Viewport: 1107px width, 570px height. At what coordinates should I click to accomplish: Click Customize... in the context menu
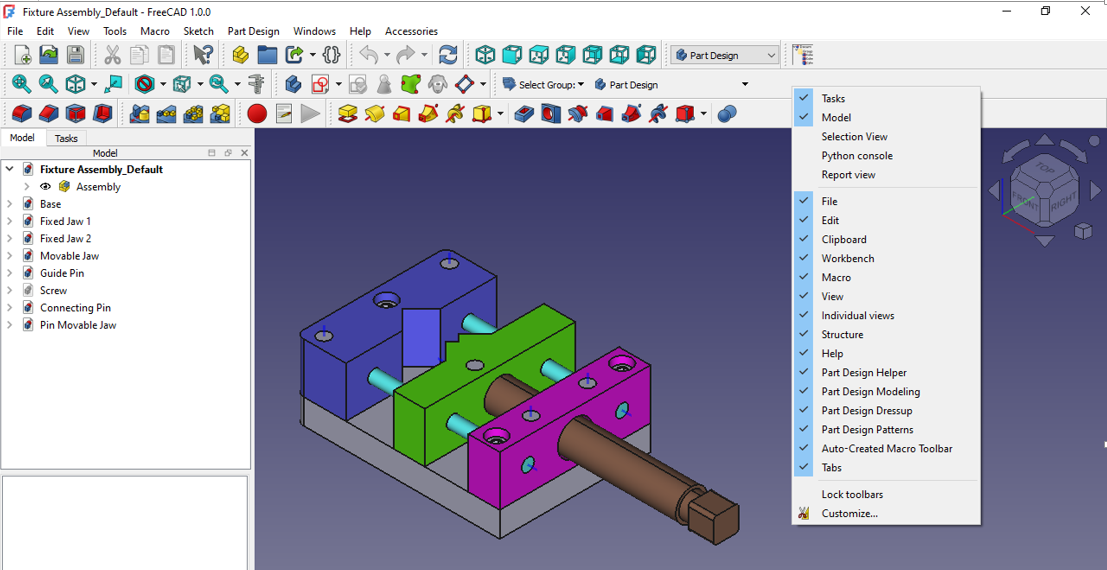click(x=849, y=514)
